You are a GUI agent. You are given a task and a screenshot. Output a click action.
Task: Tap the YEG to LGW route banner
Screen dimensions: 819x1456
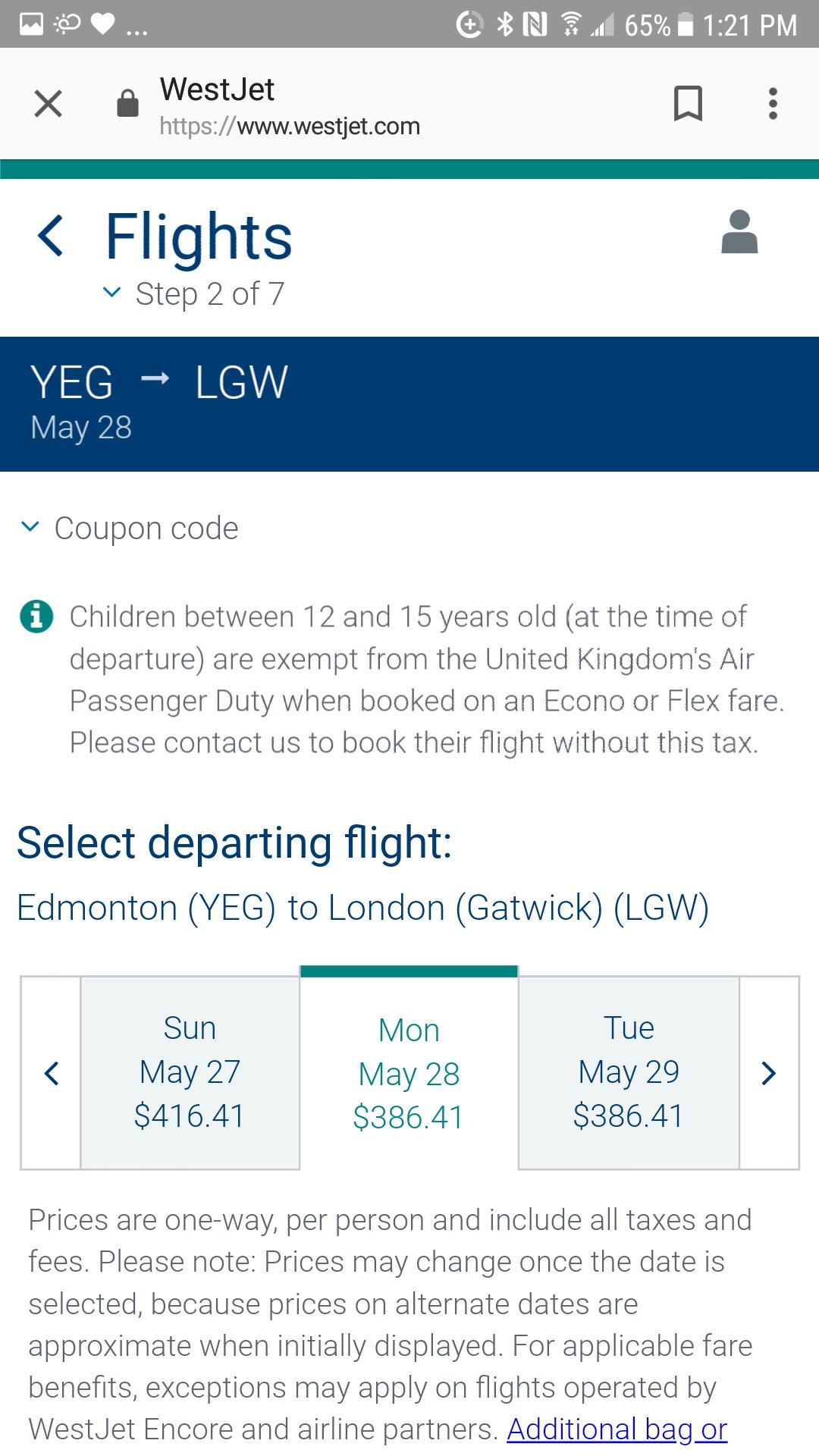409,404
